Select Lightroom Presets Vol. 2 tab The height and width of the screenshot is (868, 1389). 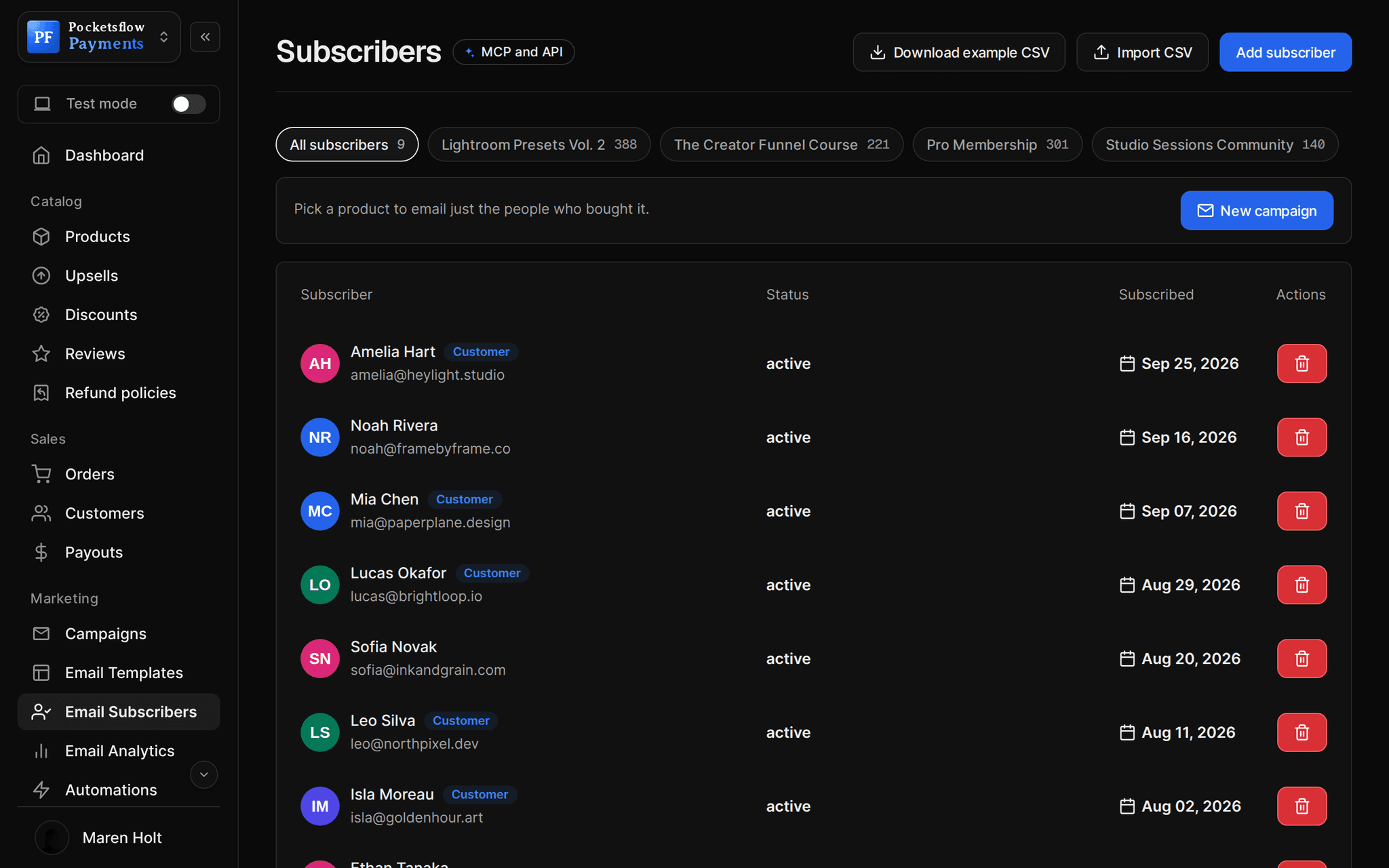539,144
